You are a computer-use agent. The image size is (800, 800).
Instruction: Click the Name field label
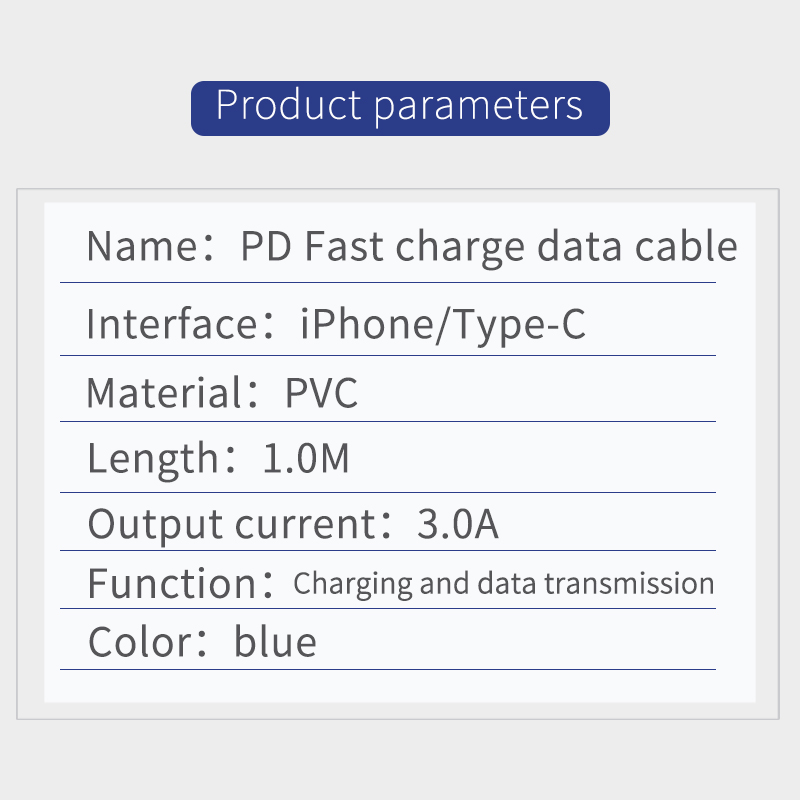(143, 246)
